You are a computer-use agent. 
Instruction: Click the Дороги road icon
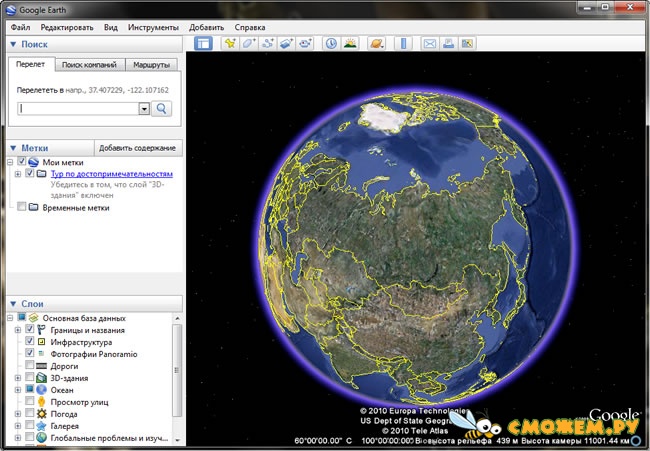tap(41, 366)
